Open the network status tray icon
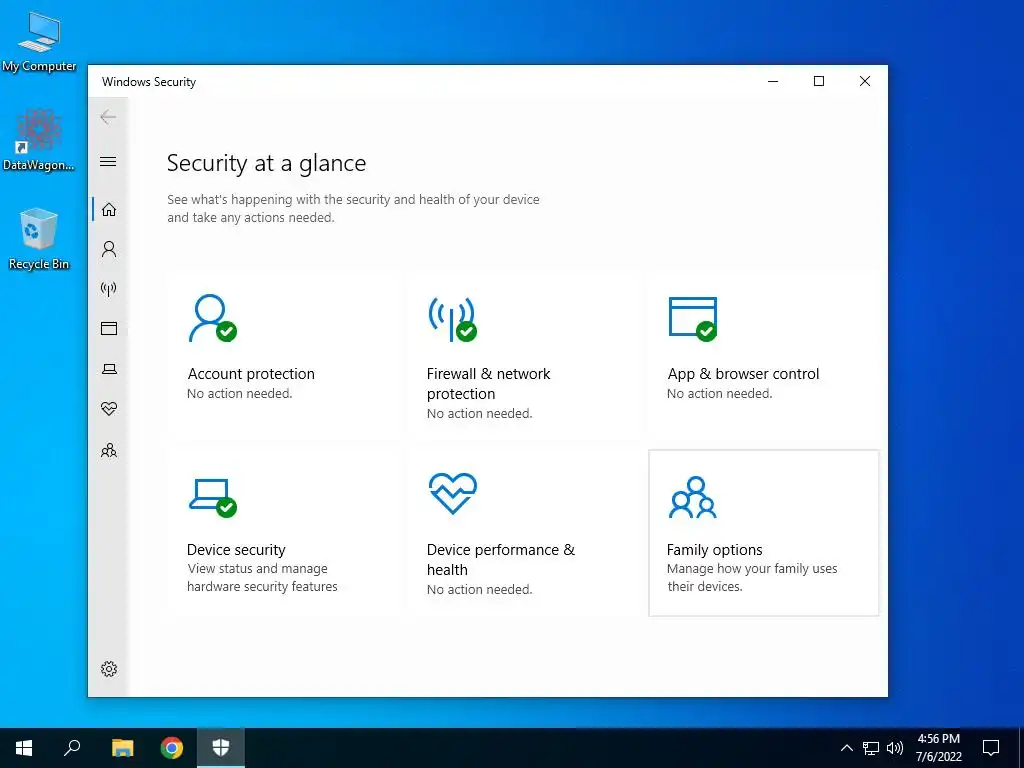This screenshot has height=768, width=1024. (871, 748)
